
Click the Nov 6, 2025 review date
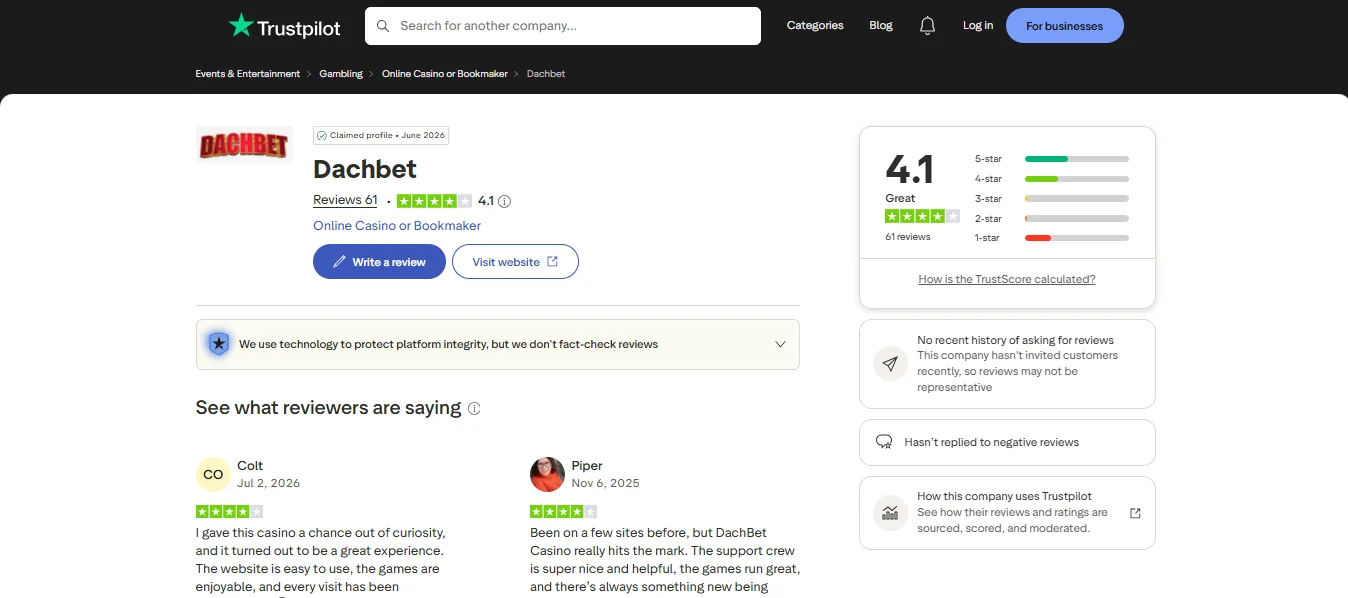[605, 483]
